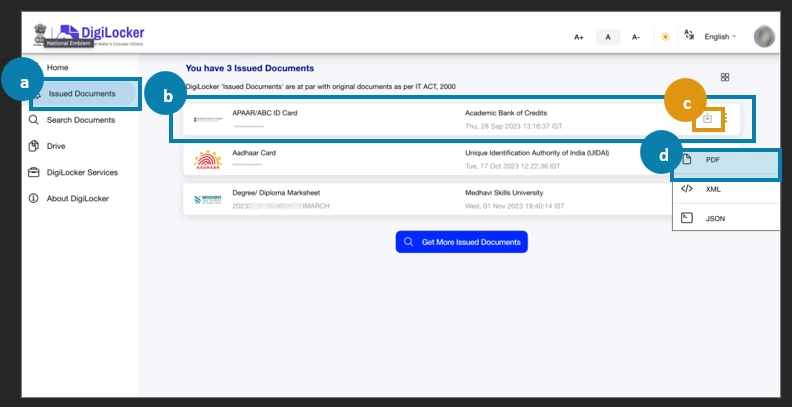Select XML download format

[x=726, y=189]
